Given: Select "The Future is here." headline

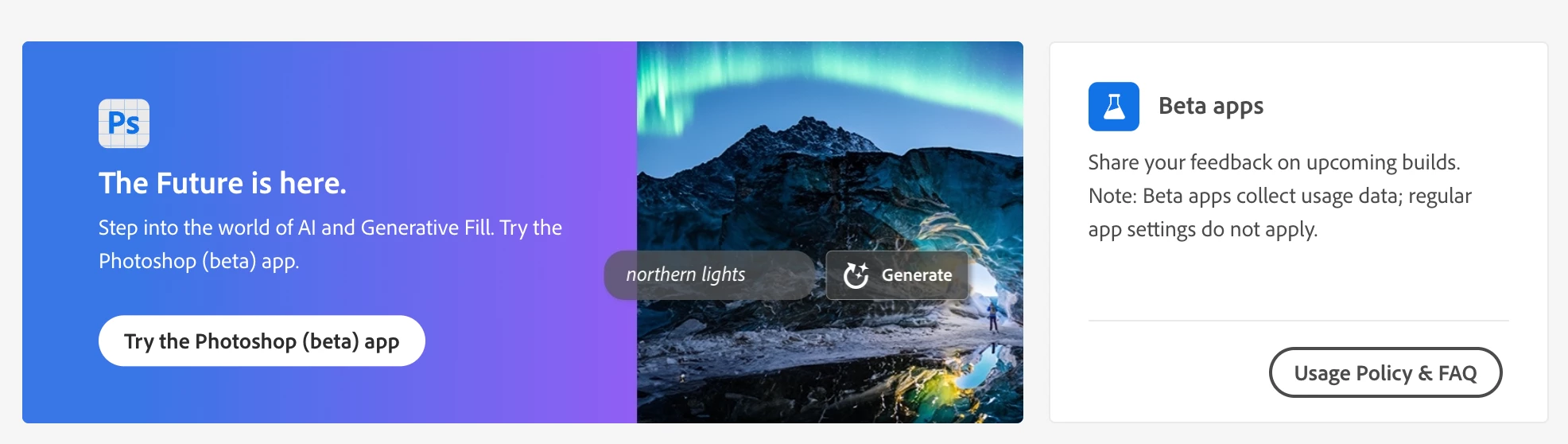Looking at the screenshot, I should click(223, 183).
